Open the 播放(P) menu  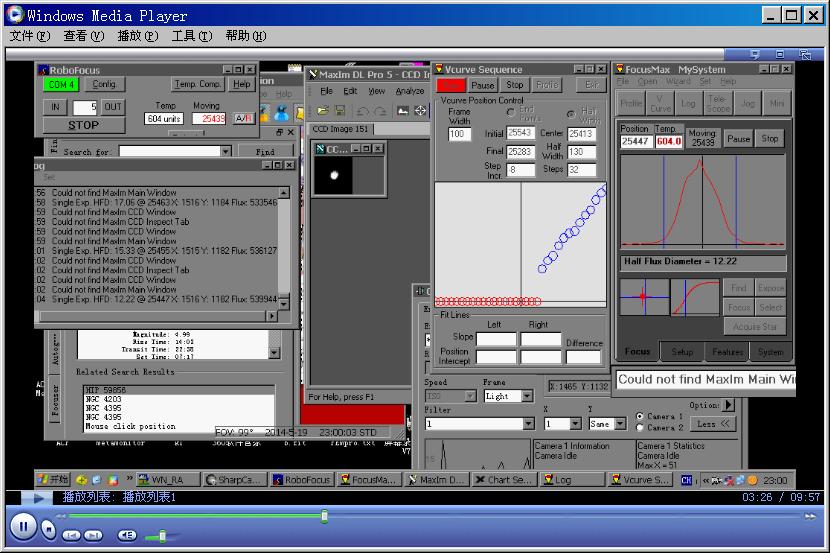tap(138, 36)
